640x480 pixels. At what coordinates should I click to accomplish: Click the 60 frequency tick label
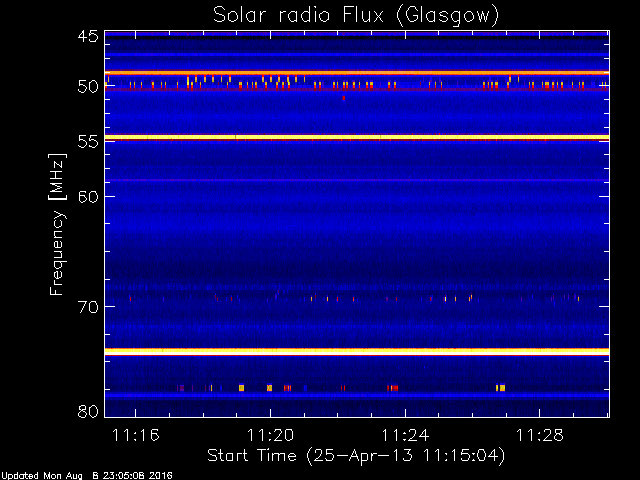pyautogui.click(x=88, y=196)
